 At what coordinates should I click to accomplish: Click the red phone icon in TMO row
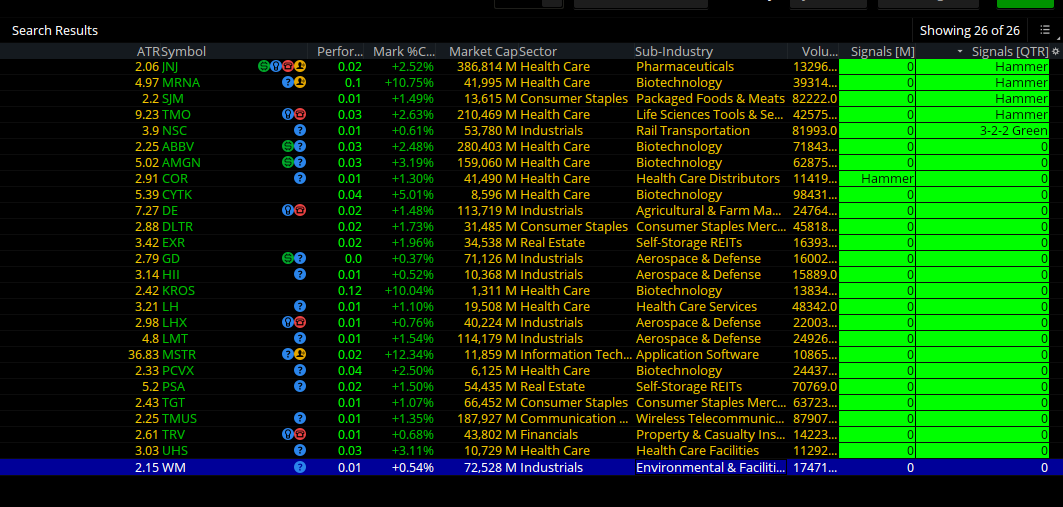(x=300, y=115)
